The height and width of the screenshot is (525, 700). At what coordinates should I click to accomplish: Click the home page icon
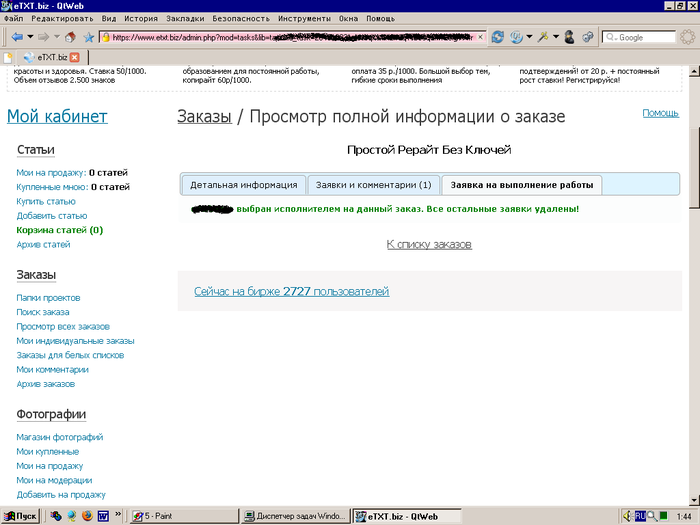point(70,37)
